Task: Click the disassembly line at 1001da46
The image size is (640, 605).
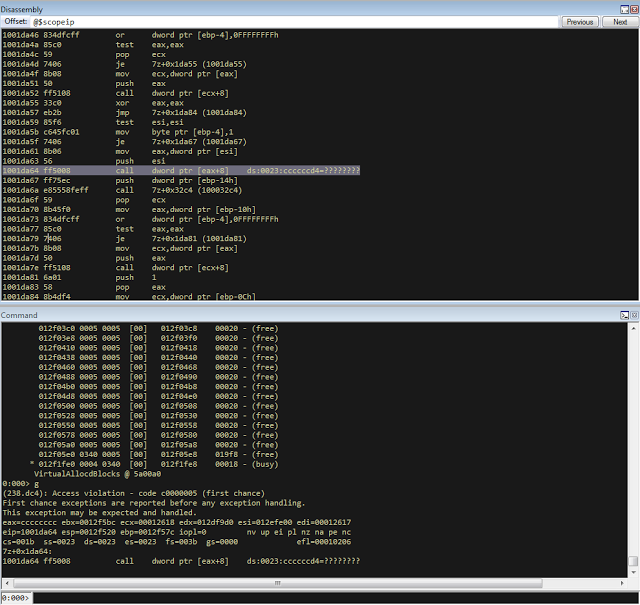Action: tap(150, 35)
